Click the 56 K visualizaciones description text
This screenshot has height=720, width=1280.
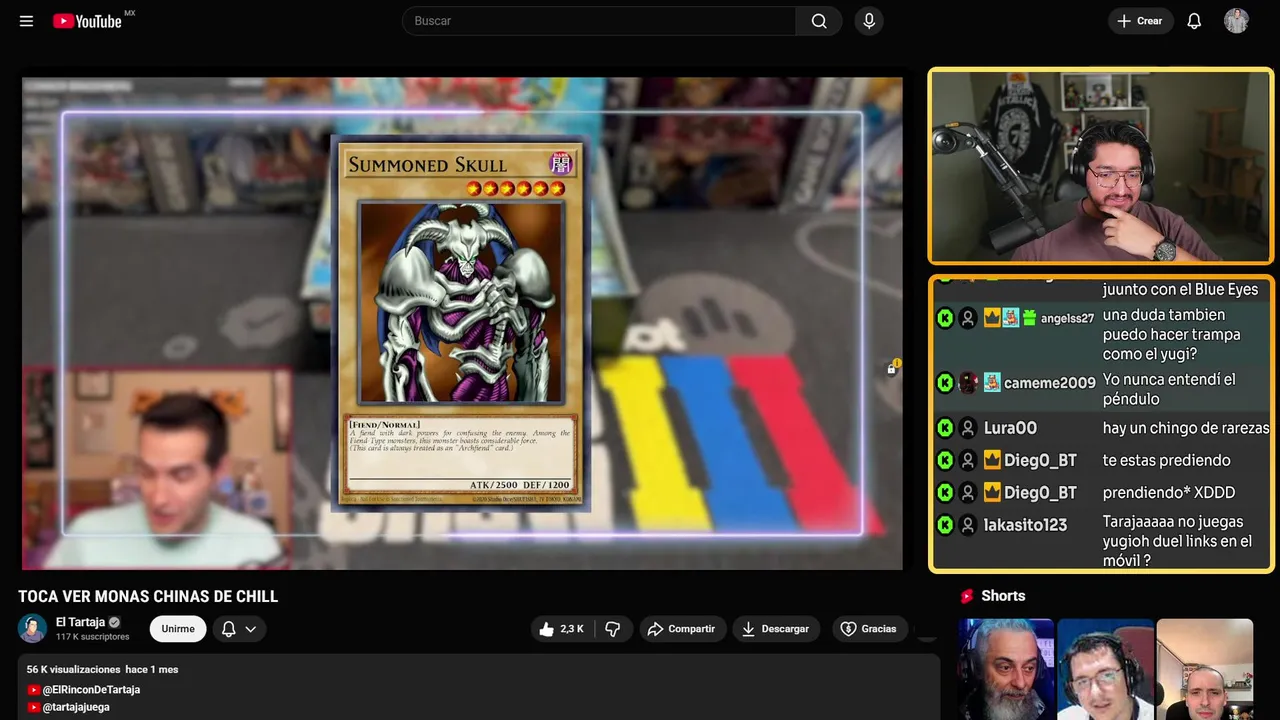pos(73,669)
